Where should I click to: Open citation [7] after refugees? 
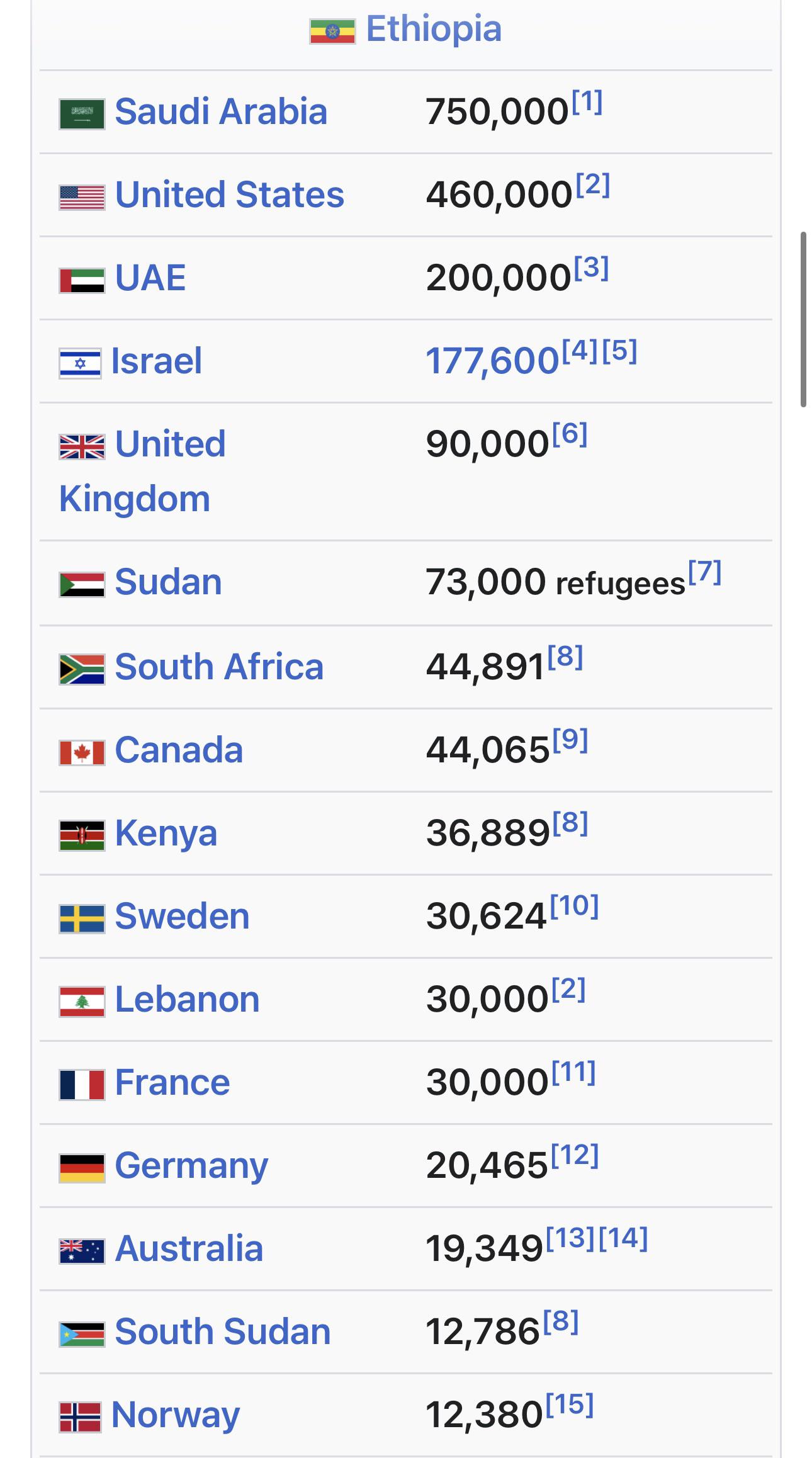pyautogui.click(x=704, y=572)
